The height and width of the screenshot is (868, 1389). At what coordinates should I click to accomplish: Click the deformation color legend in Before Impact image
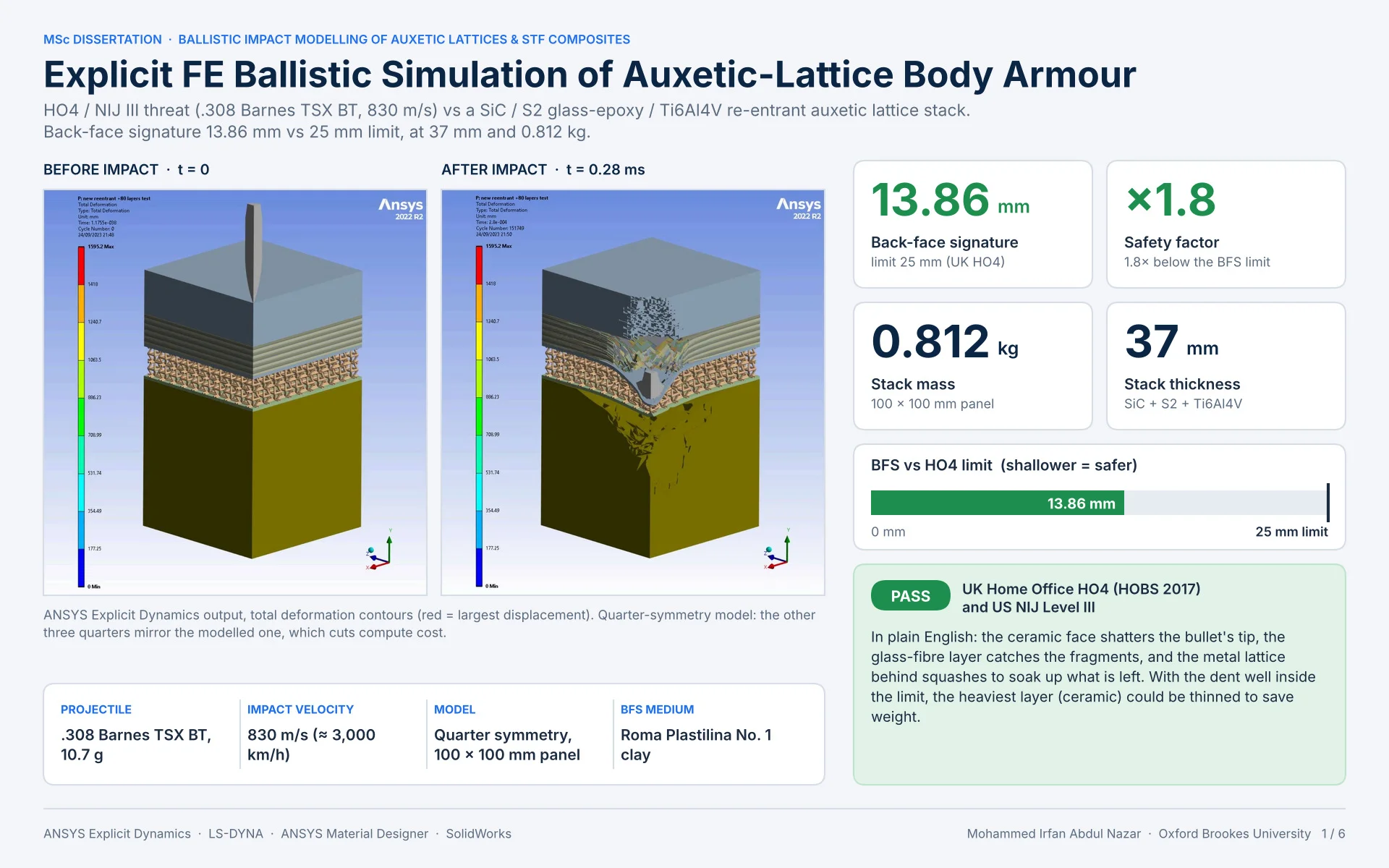point(82,416)
